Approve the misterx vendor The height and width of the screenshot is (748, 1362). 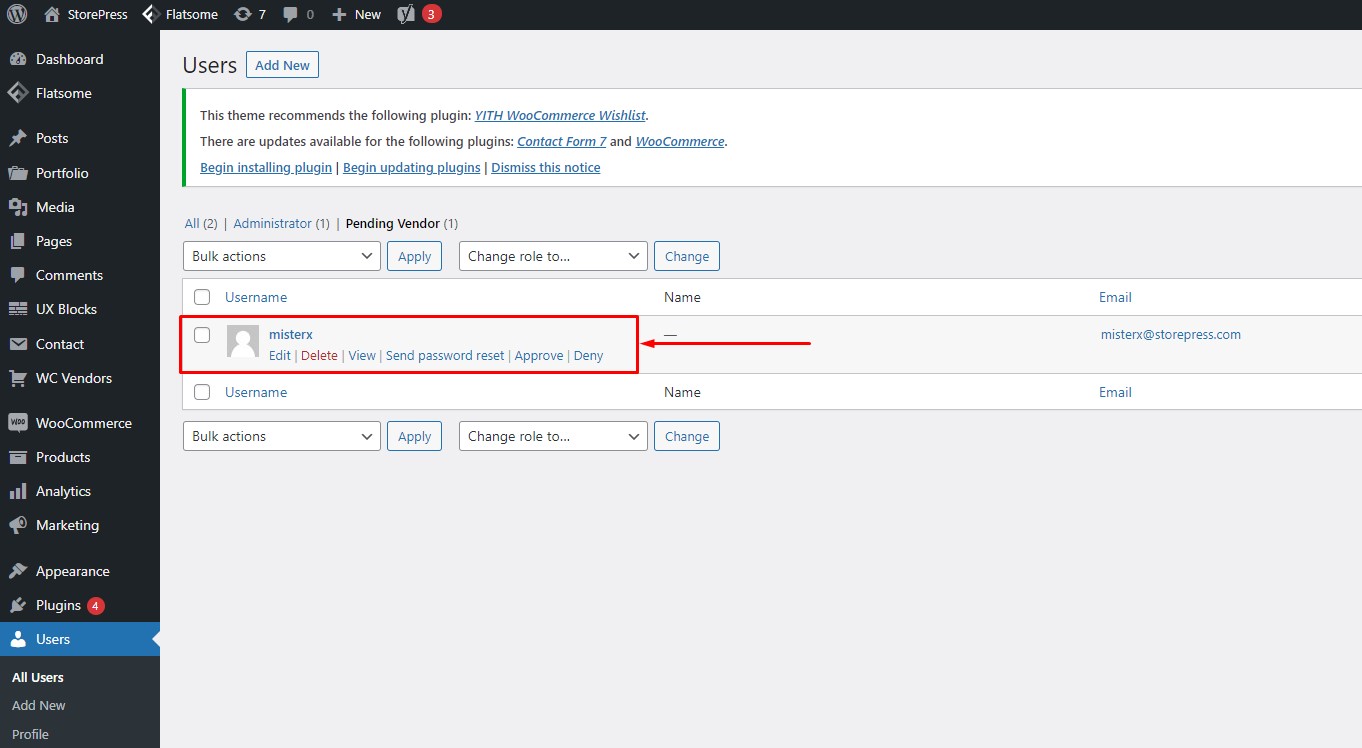point(539,355)
